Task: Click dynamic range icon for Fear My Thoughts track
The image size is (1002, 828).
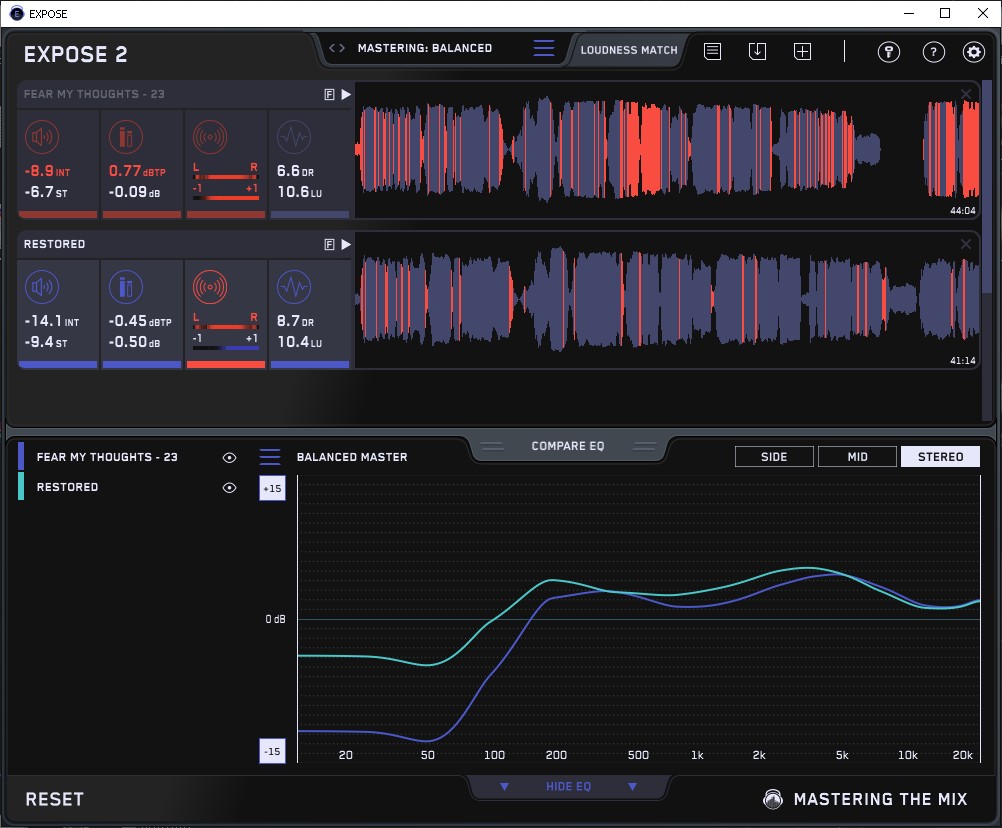Action: pyautogui.click(x=294, y=137)
